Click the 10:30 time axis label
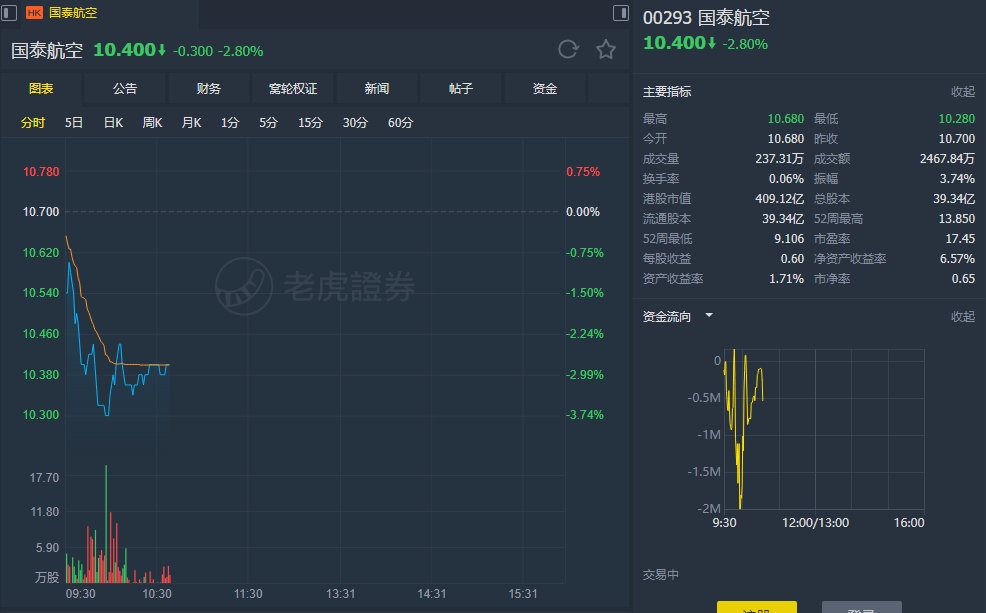The height and width of the screenshot is (613, 986). click(x=157, y=594)
